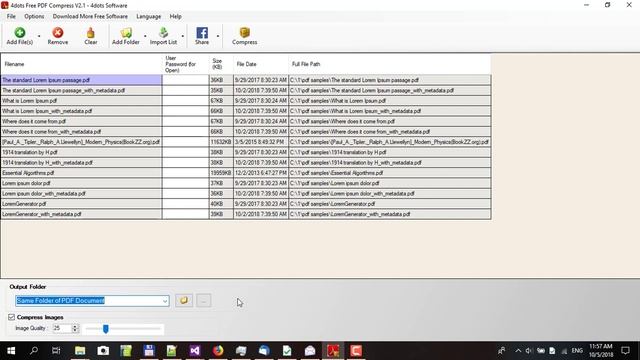
Task: Open File Explorer from the taskbar
Action: [x=80, y=351]
